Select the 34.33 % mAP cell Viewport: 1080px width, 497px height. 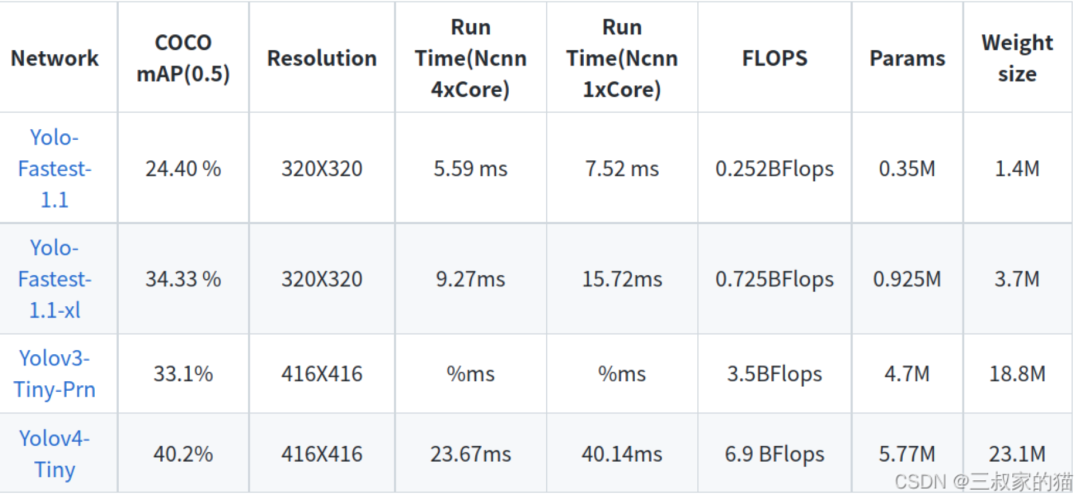click(x=183, y=279)
